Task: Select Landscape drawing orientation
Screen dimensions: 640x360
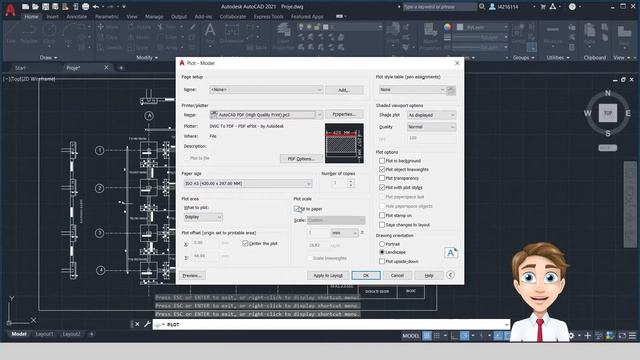Action: (382, 252)
